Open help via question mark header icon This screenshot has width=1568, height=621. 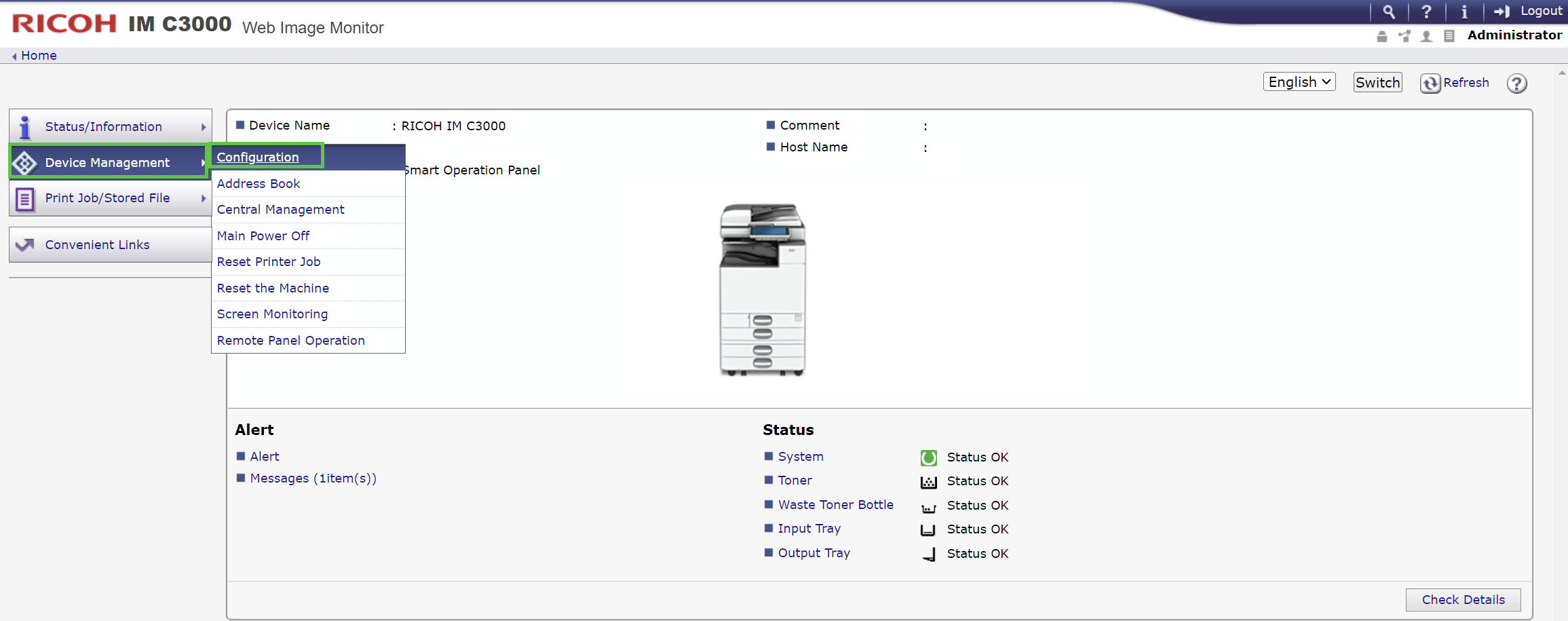click(x=1426, y=12)
